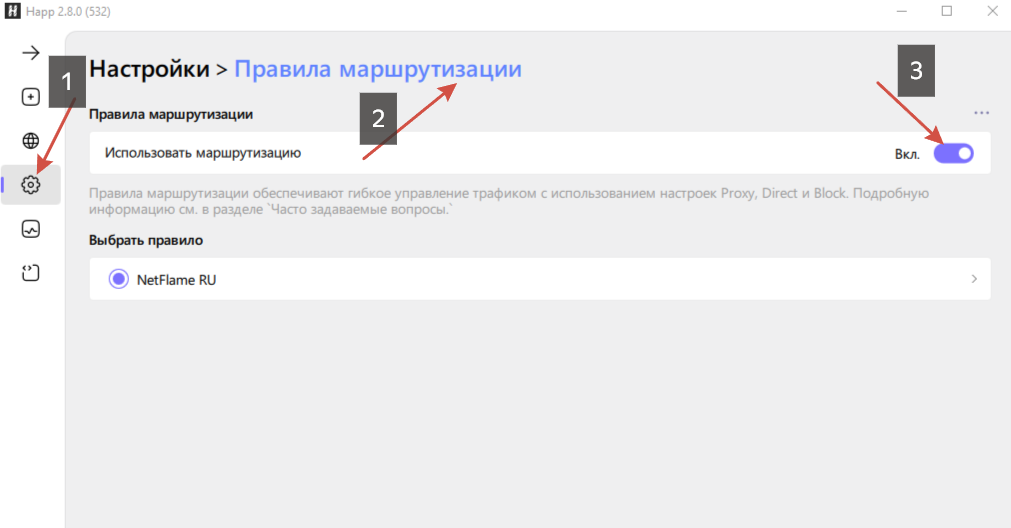This screenshot has height=528, width=1011.
Task: Click the Happ 2.8.0 (532) window title
Action: click(68, 12)
